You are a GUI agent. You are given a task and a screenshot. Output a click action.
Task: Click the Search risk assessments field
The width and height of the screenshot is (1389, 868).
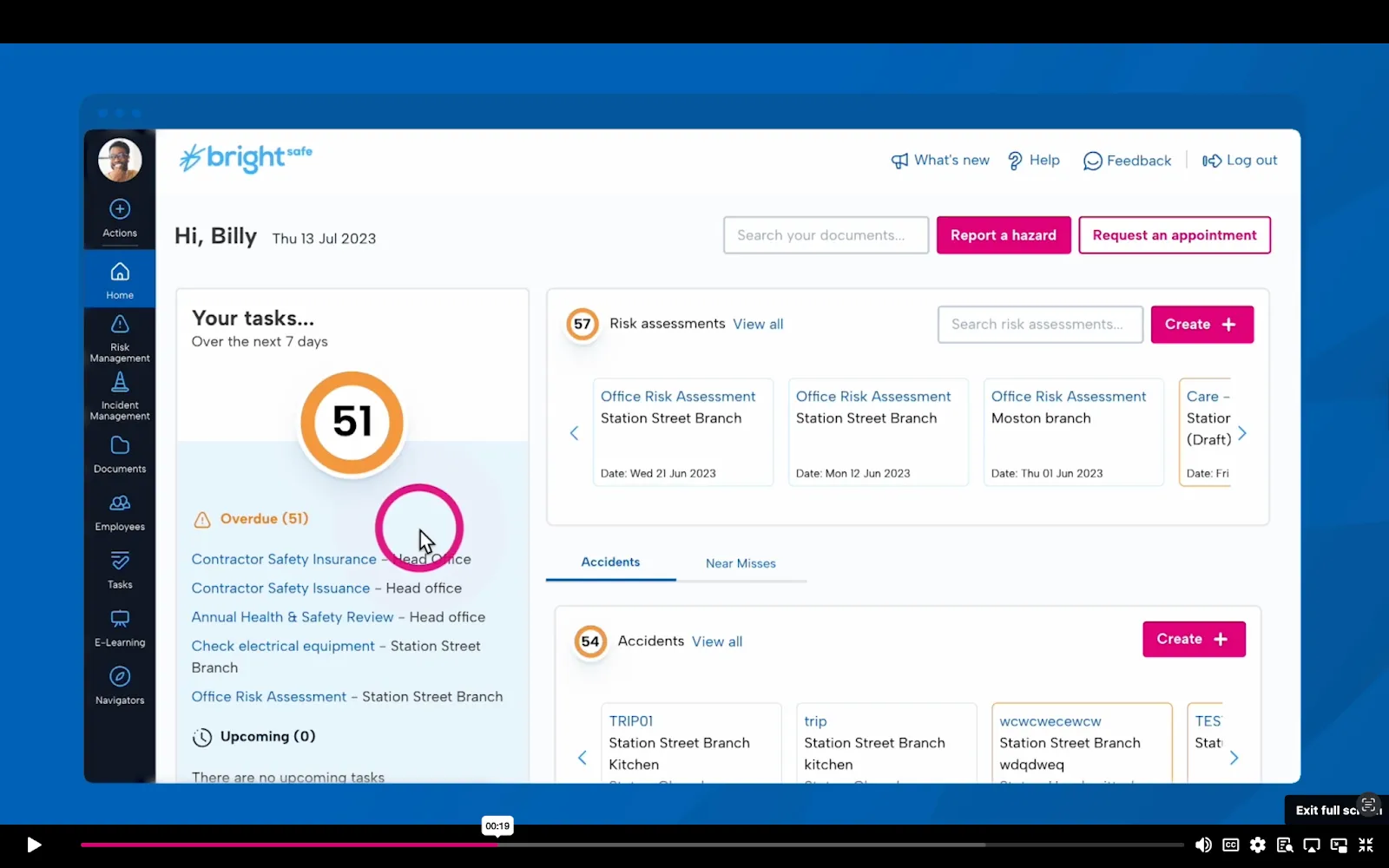[1040, 325]
